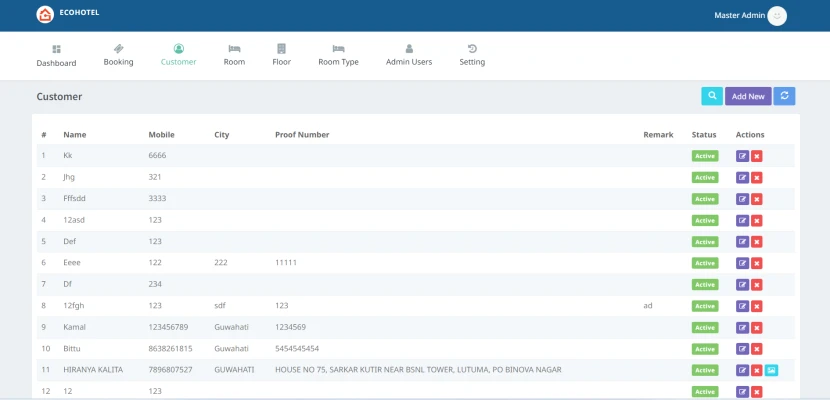The height and width of the screenshot is (400, 830).
Task: Open the Admin Users tab
Action: click(x=409, y=55)
